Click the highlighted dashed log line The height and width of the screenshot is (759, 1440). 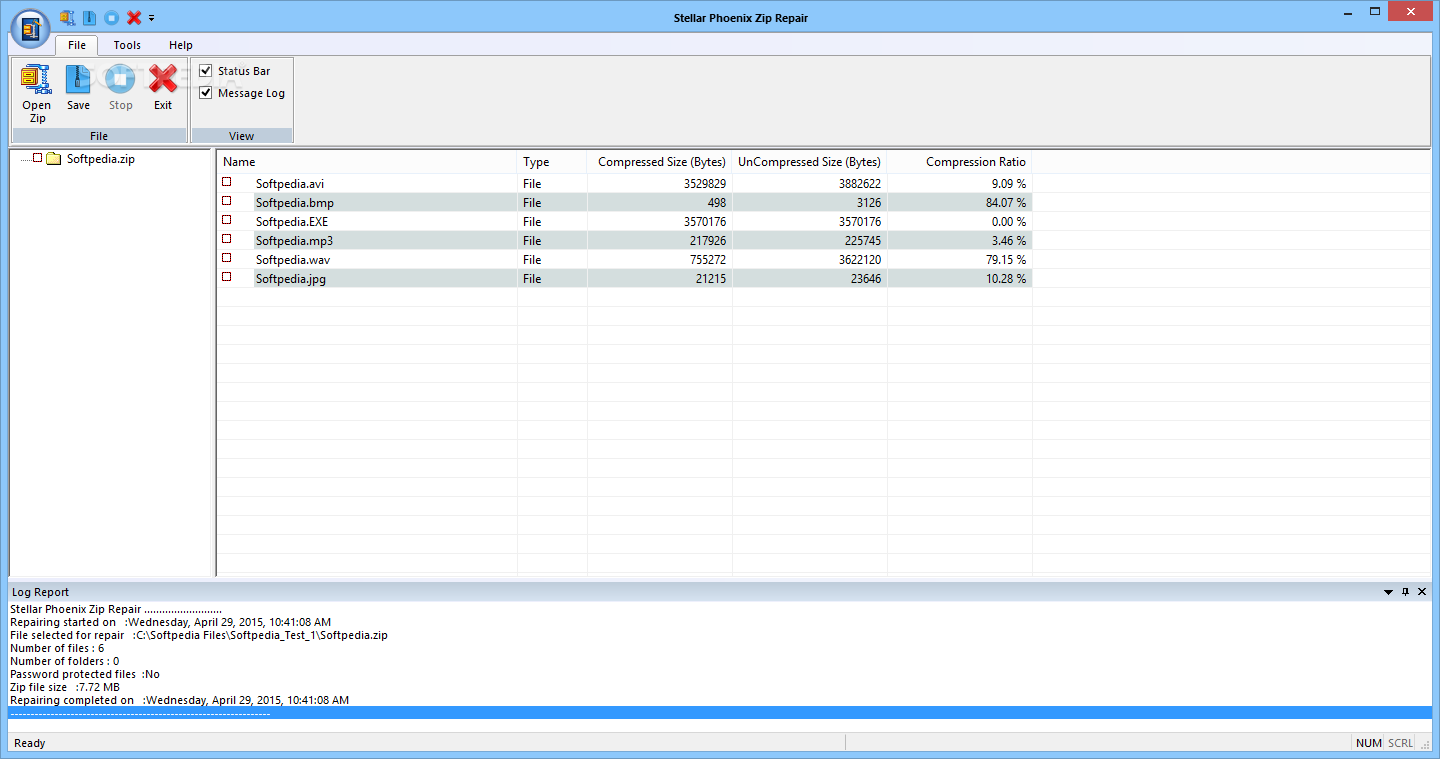coord(720,713)
